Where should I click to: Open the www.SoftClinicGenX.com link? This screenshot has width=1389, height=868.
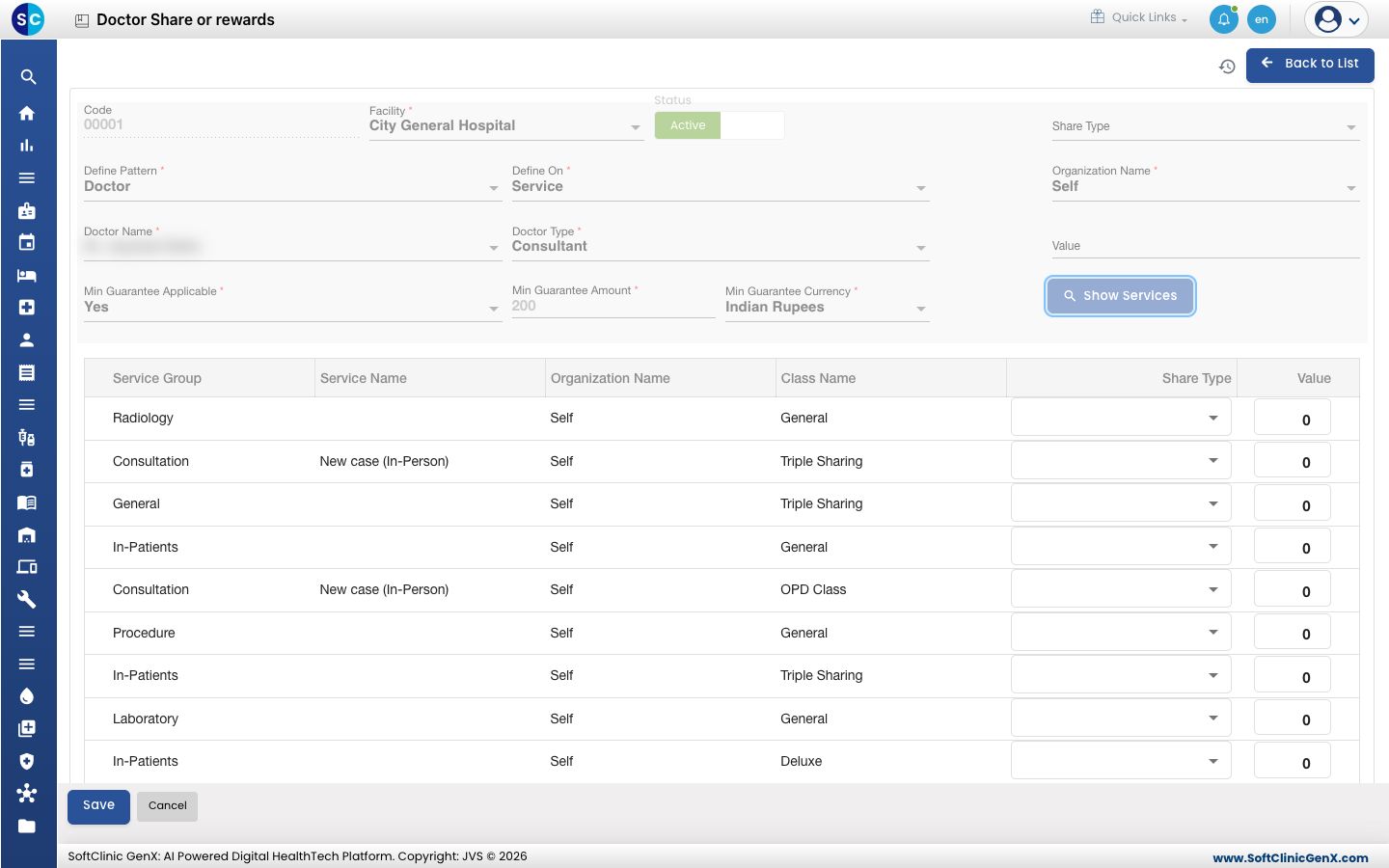tap(1291, 857)
